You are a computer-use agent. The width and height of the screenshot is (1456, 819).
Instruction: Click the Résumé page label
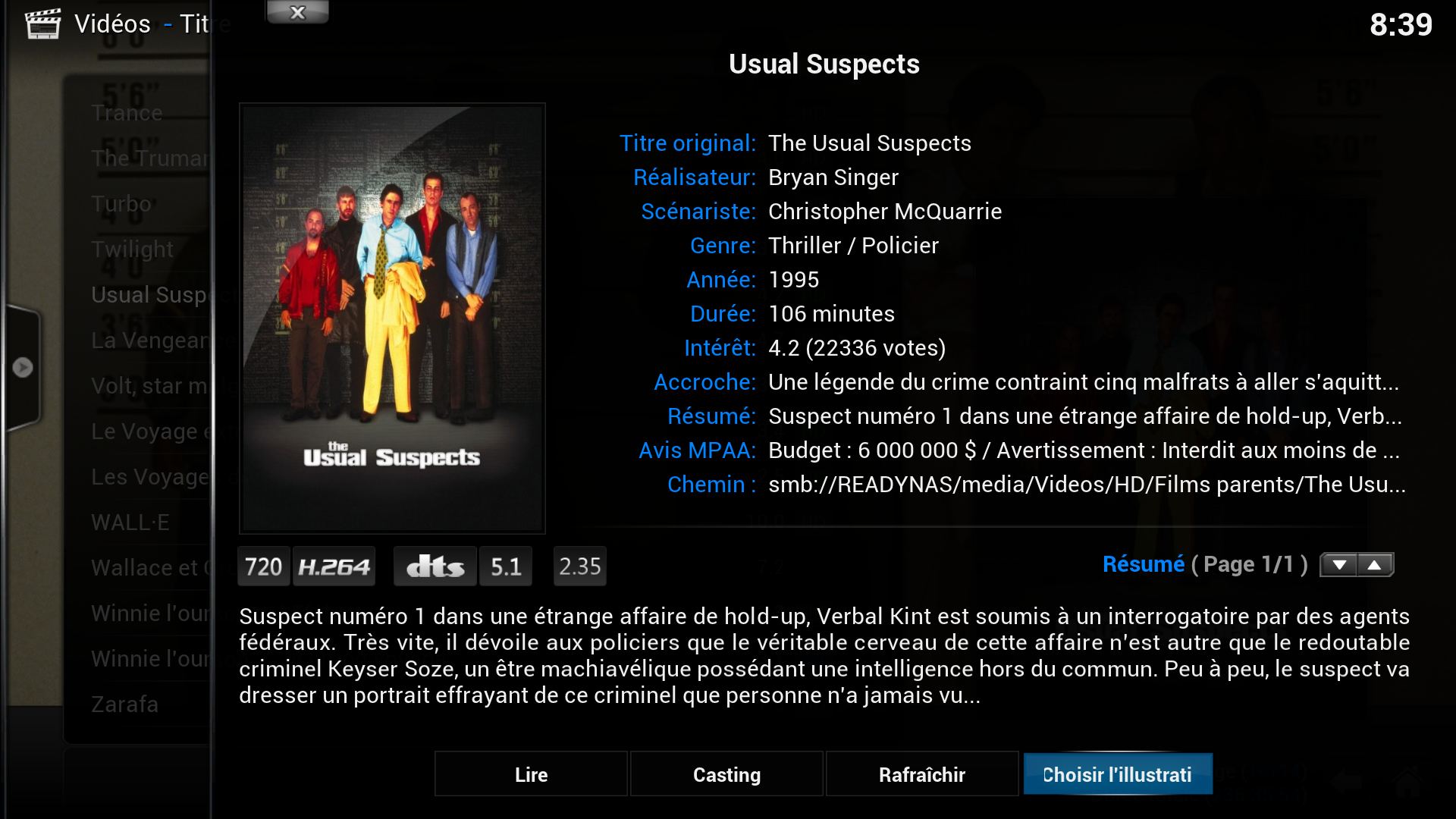click(1205, 564)
